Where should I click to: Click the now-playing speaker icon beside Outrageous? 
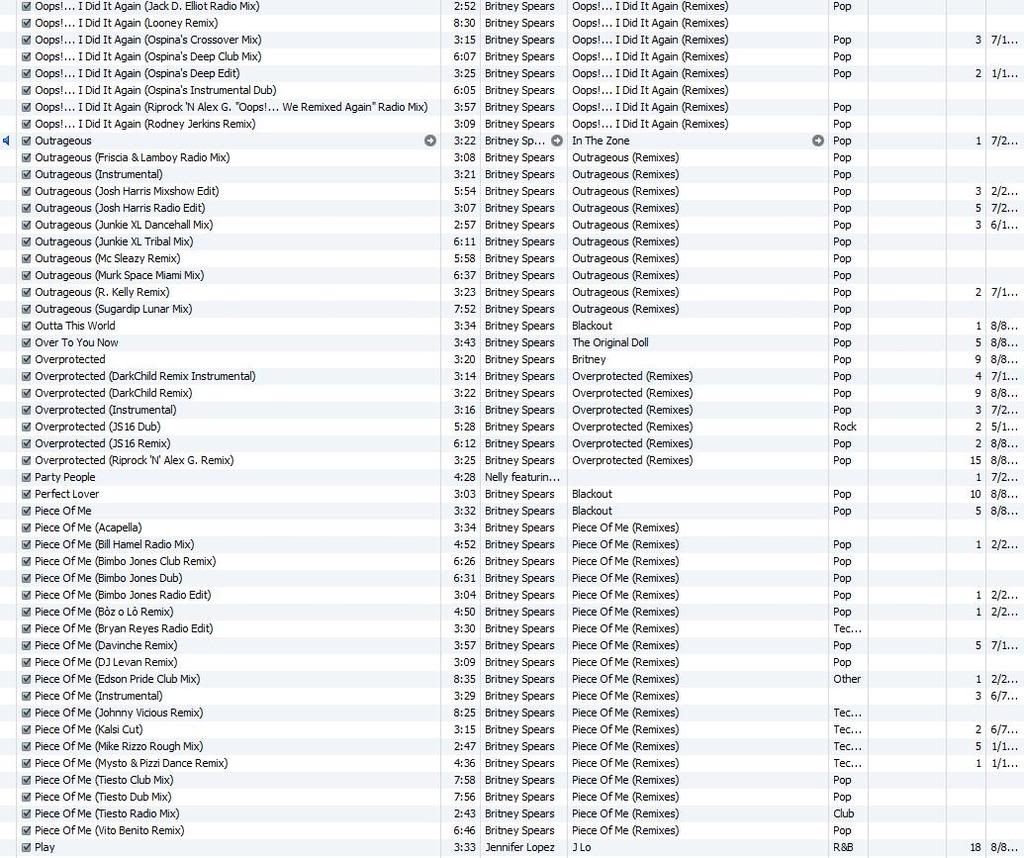[x=6, y=141]
